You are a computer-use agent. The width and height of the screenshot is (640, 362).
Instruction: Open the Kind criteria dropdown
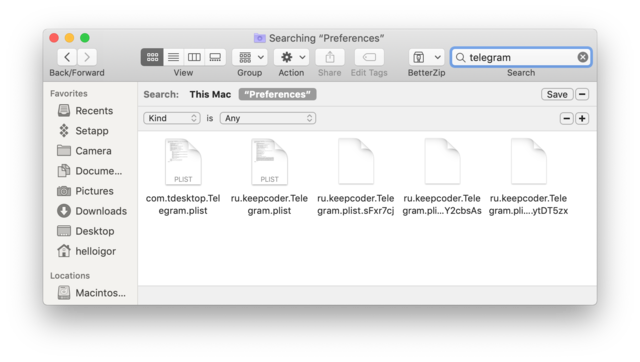(172, 118)
